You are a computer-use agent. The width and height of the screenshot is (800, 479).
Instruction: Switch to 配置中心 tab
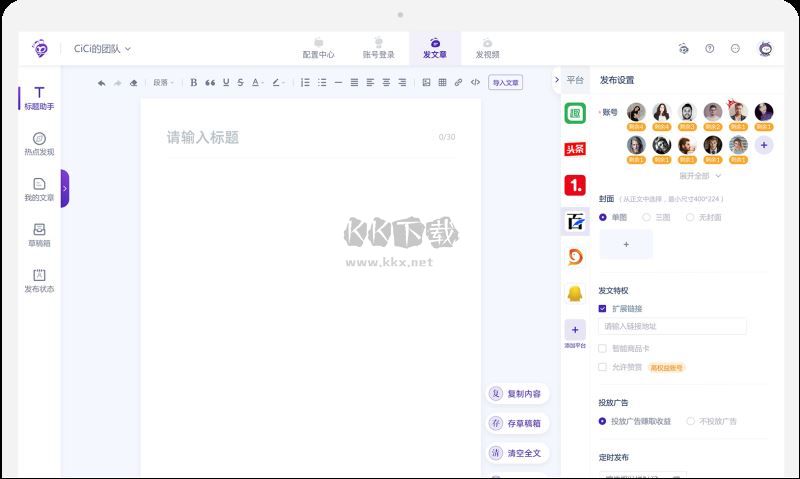(318, 48)
